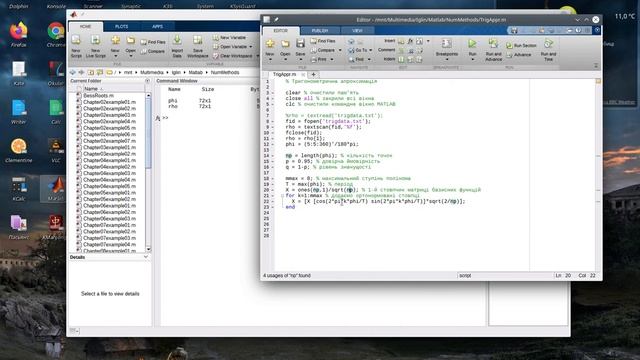This screenshot has width=640, height=360.
Task: Collapse the Details panel chevron
Action: pyautogui.click(x=146, y=257)
